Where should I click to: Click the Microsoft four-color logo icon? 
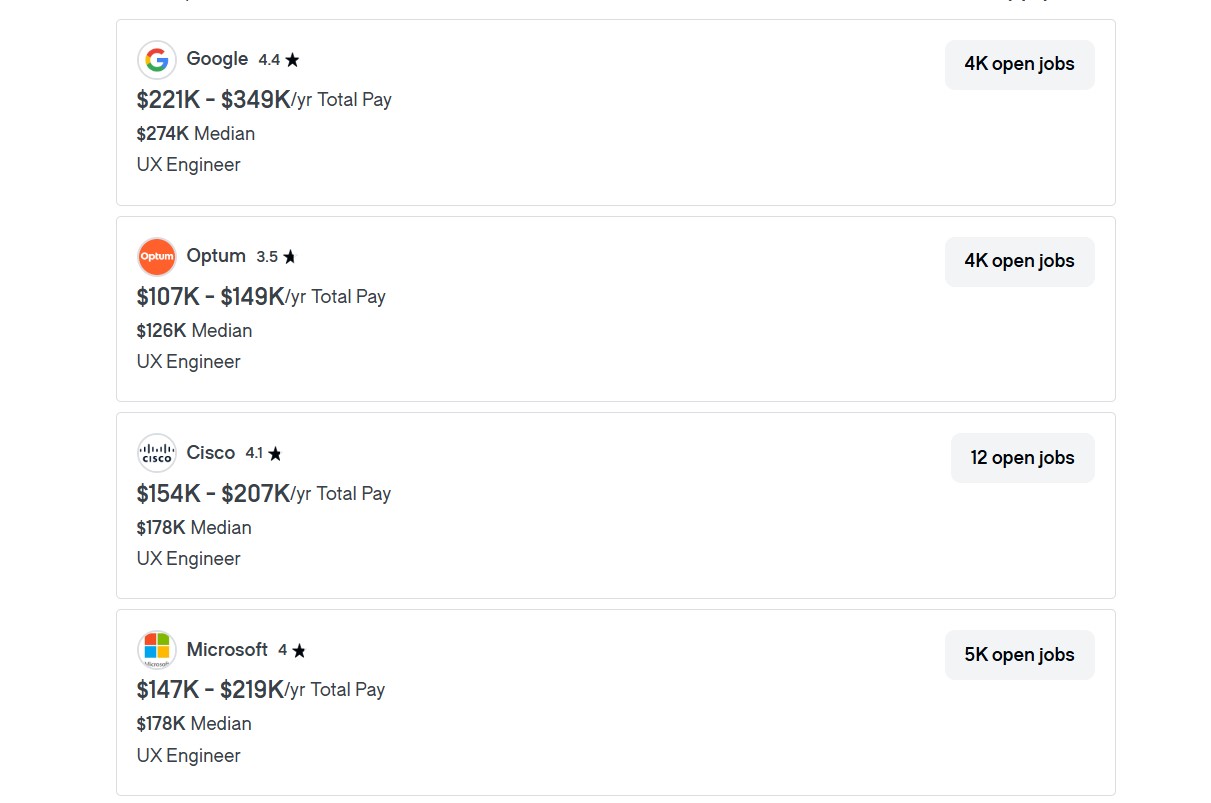pos(157,650)
